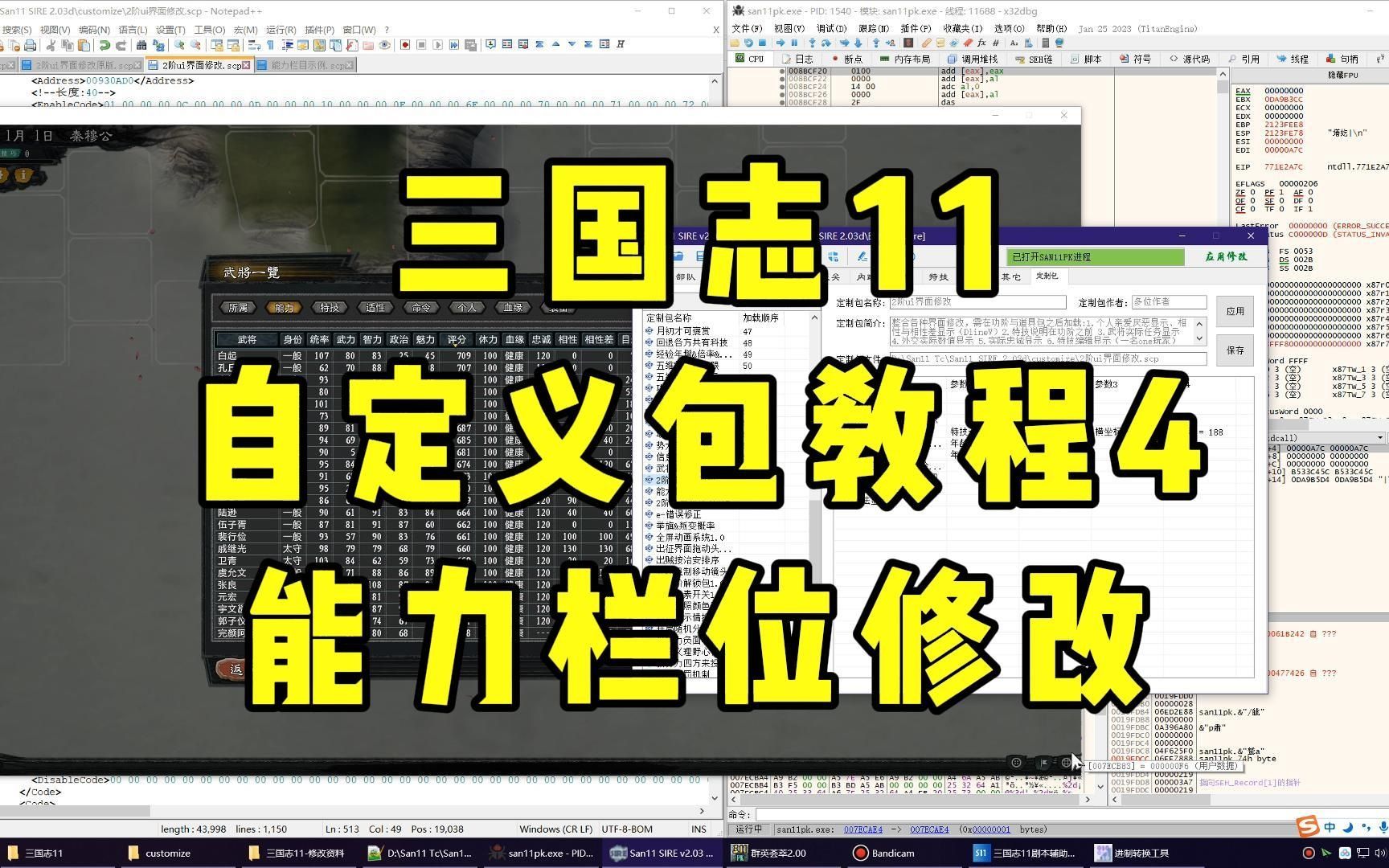Click the 定制包名称 input field in SIRE
This screenshot has width=1389, height=868.
coord(977,302)
